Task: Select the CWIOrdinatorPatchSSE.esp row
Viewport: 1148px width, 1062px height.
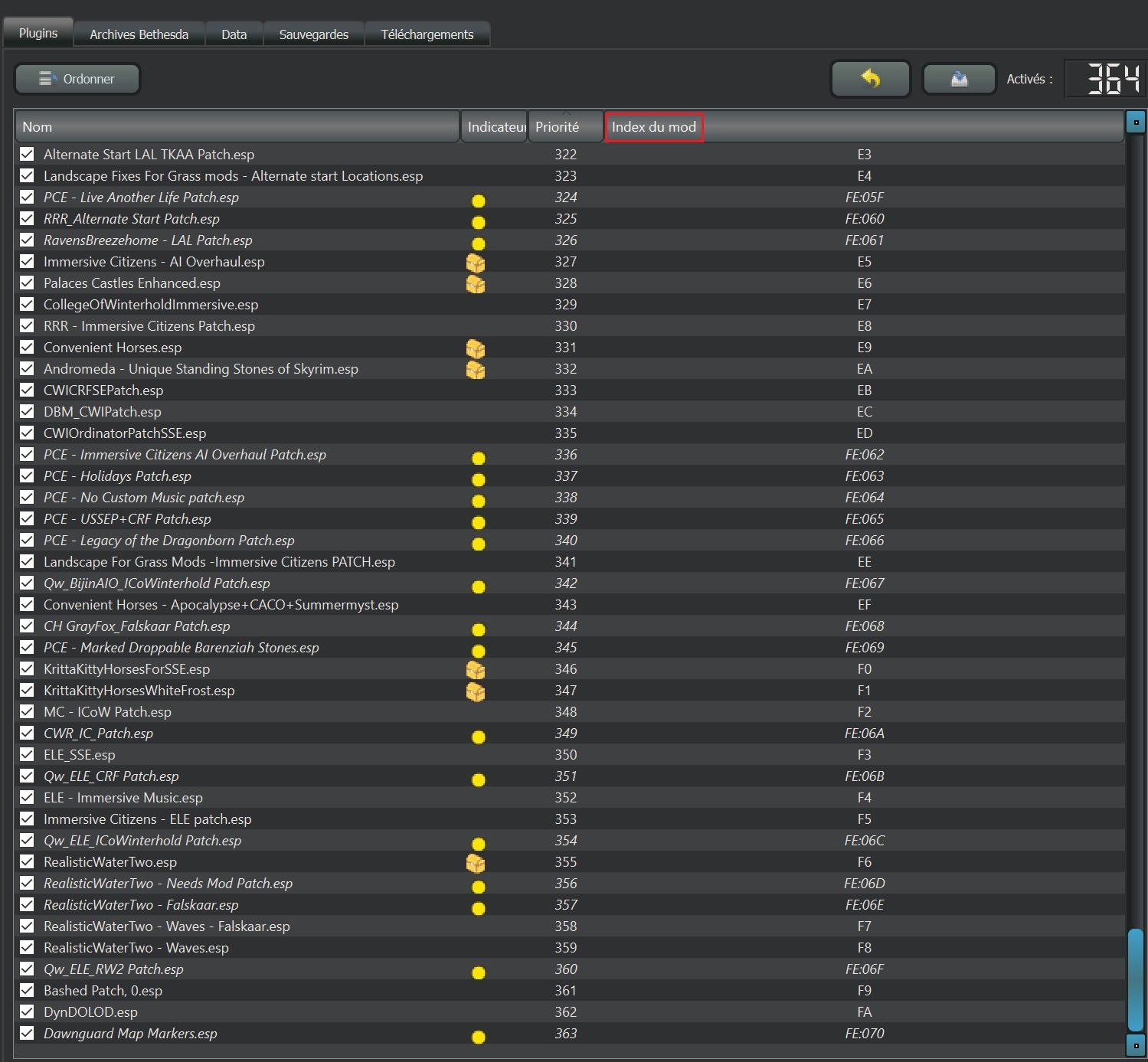Action: tap(570, 433)
